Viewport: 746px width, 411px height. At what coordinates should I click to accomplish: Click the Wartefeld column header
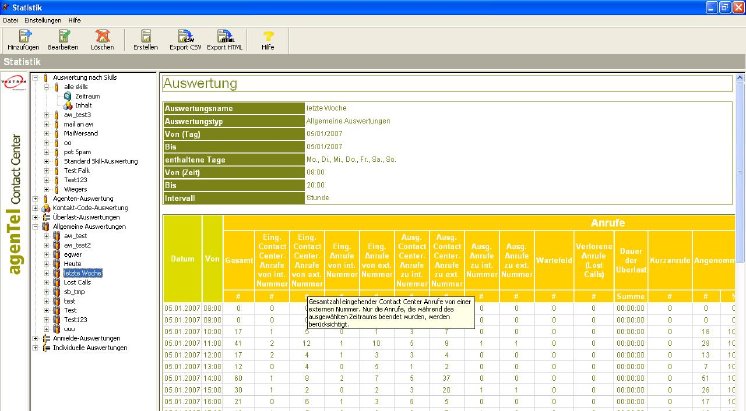[x=554, y=260]
